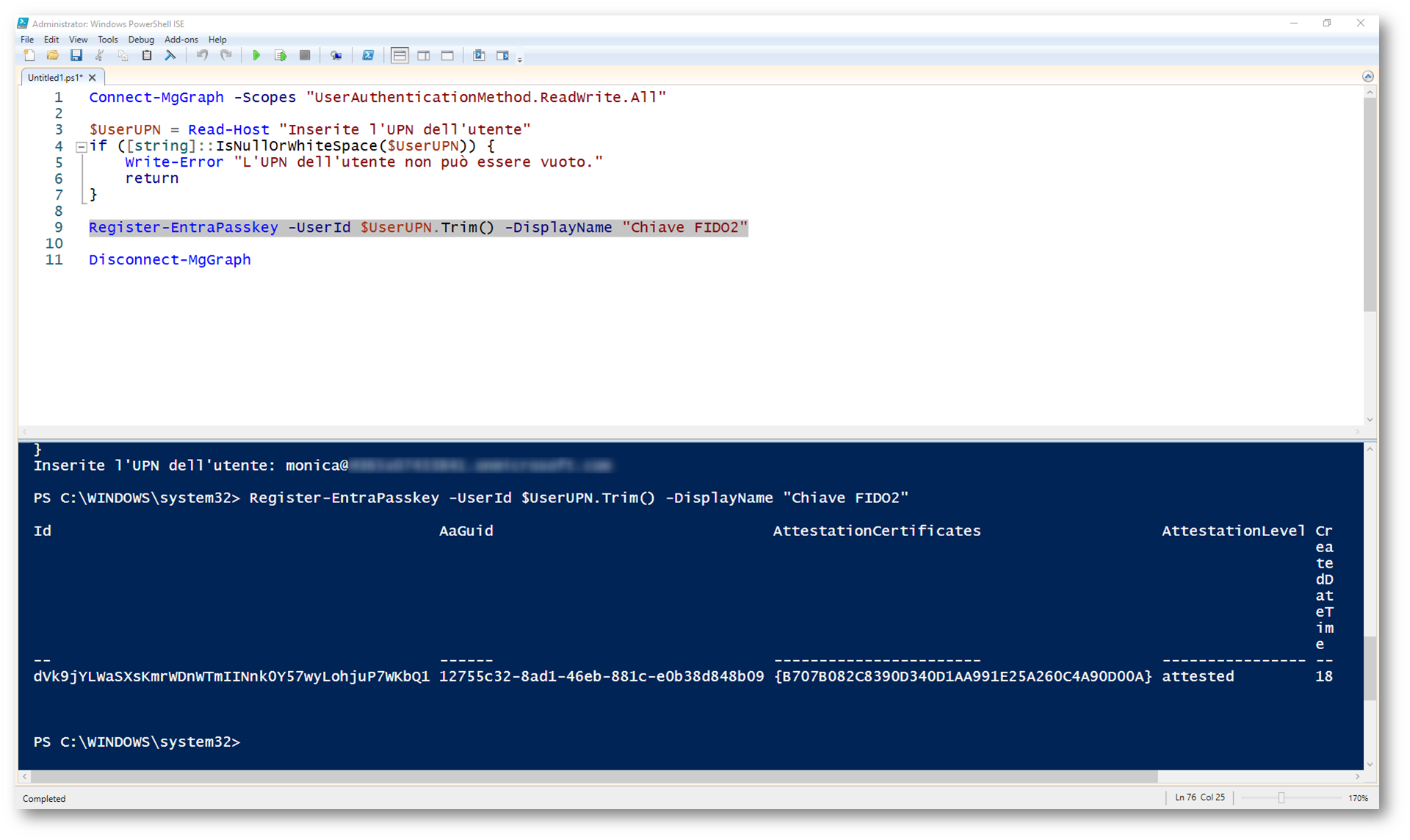This screenshot has width=1410, height=840.
Task: Show script pane on top
Action: click(399, 56)
